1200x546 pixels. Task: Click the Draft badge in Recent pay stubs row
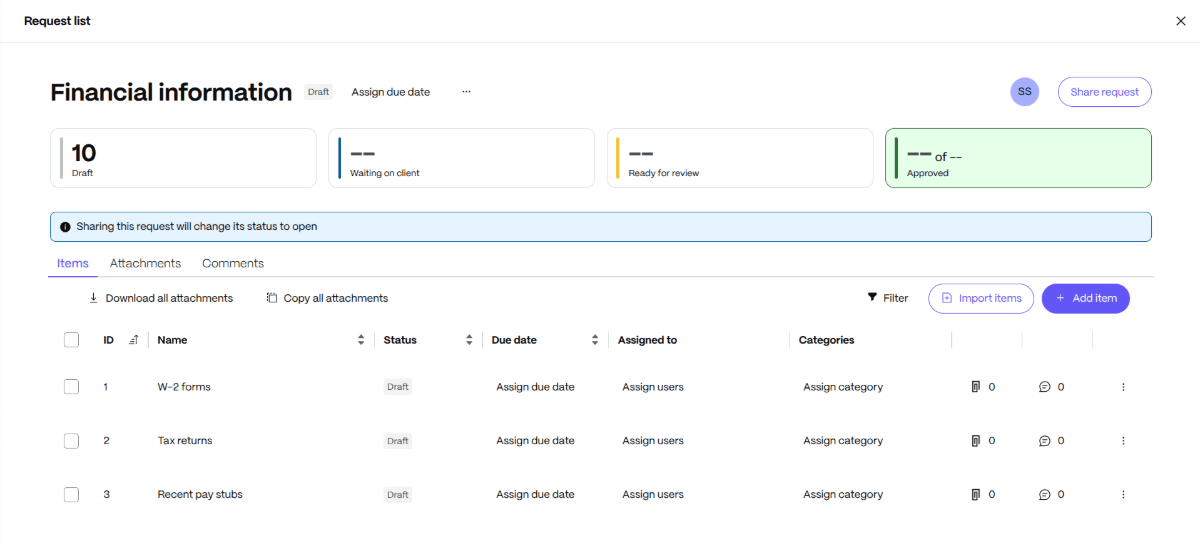[398, 495]
